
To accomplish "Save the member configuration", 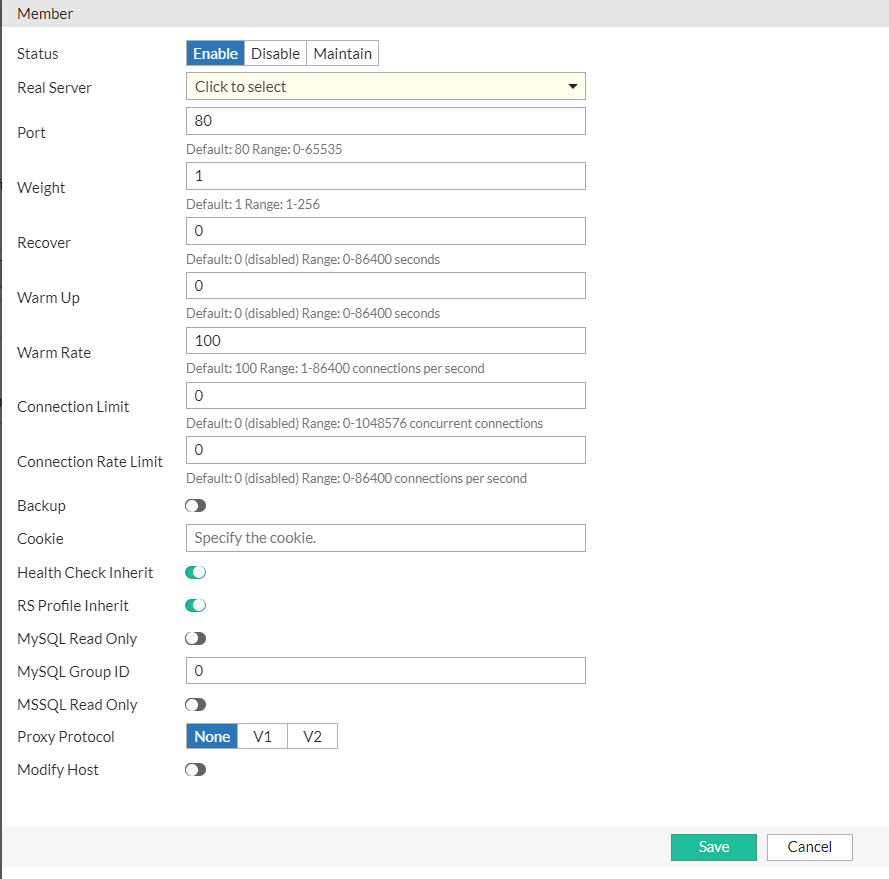I will [x=714, y=847].
